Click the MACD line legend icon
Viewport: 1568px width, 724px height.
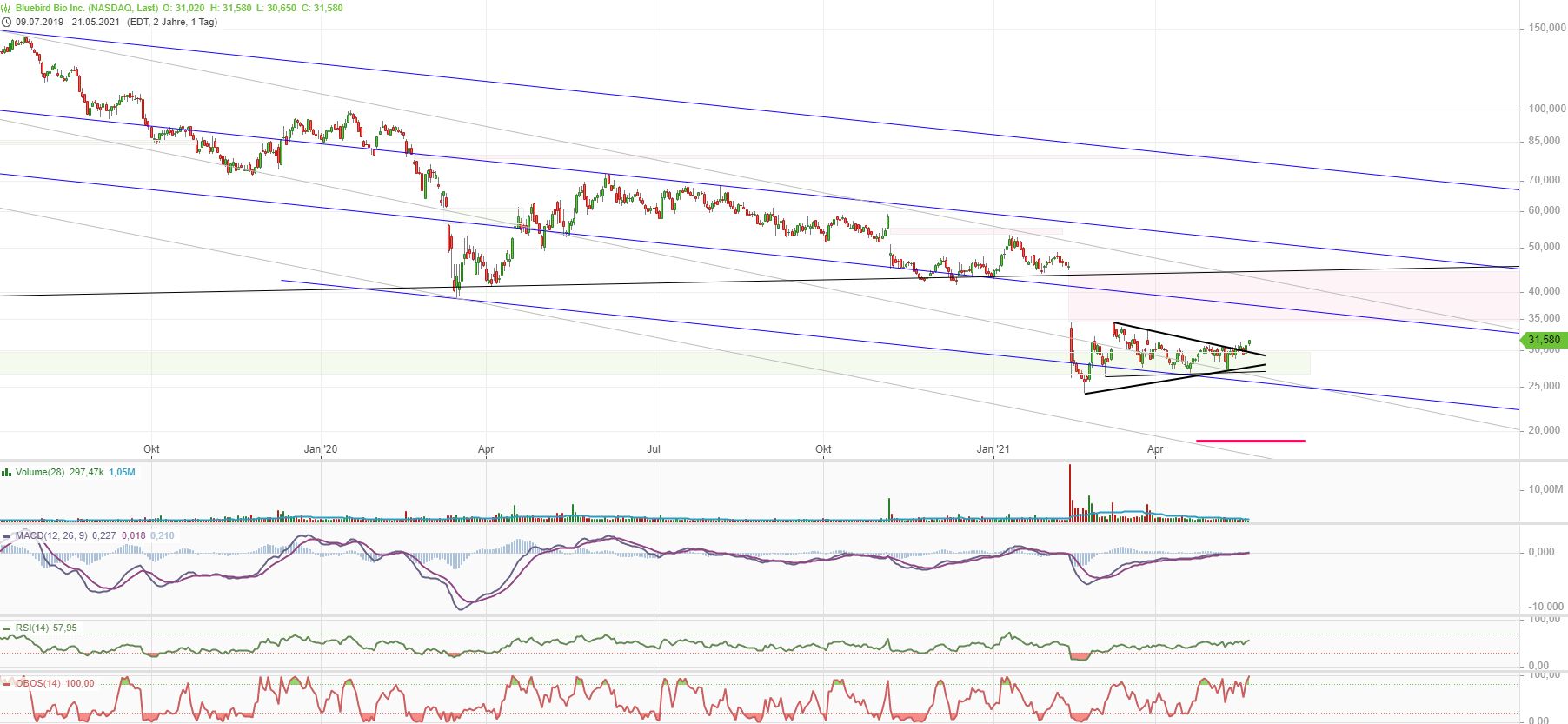pyautogui.click(x=7, y=535)
